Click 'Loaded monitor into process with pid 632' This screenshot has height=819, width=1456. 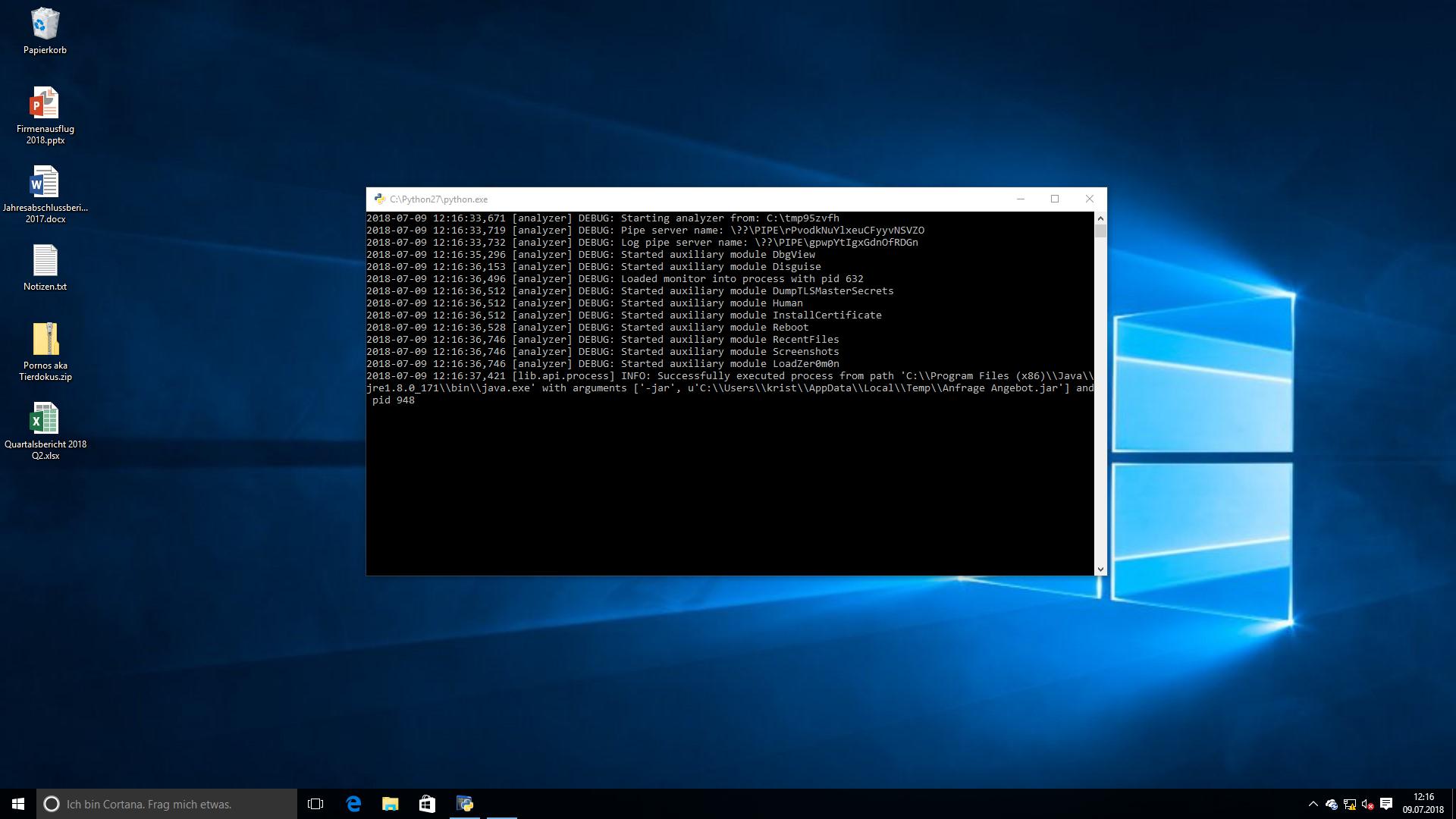click(615, 279)
